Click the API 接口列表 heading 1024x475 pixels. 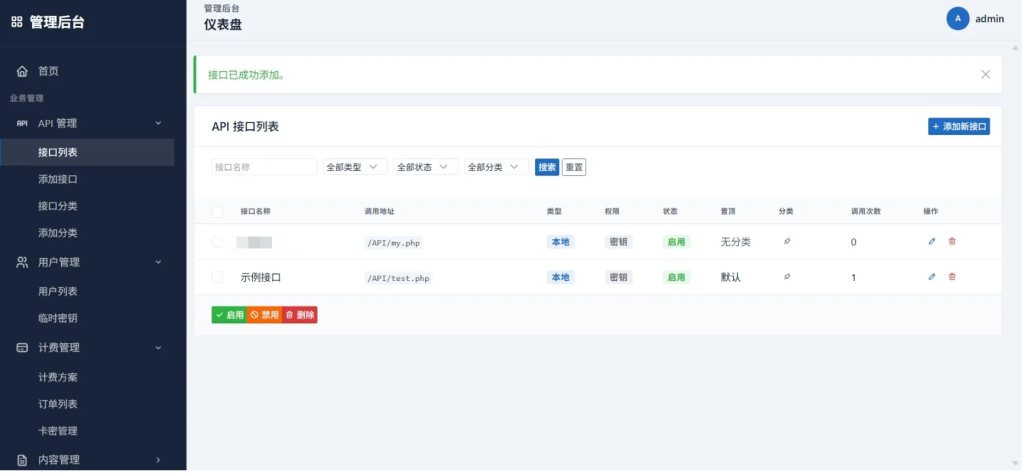[x=245, y=127]
